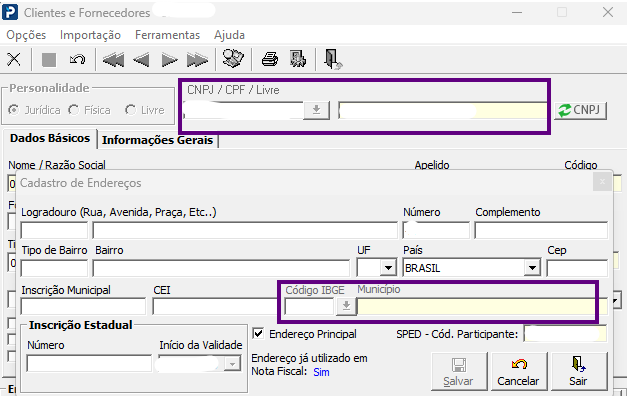Go to last record with double-right arrow

tap(197, 60)
